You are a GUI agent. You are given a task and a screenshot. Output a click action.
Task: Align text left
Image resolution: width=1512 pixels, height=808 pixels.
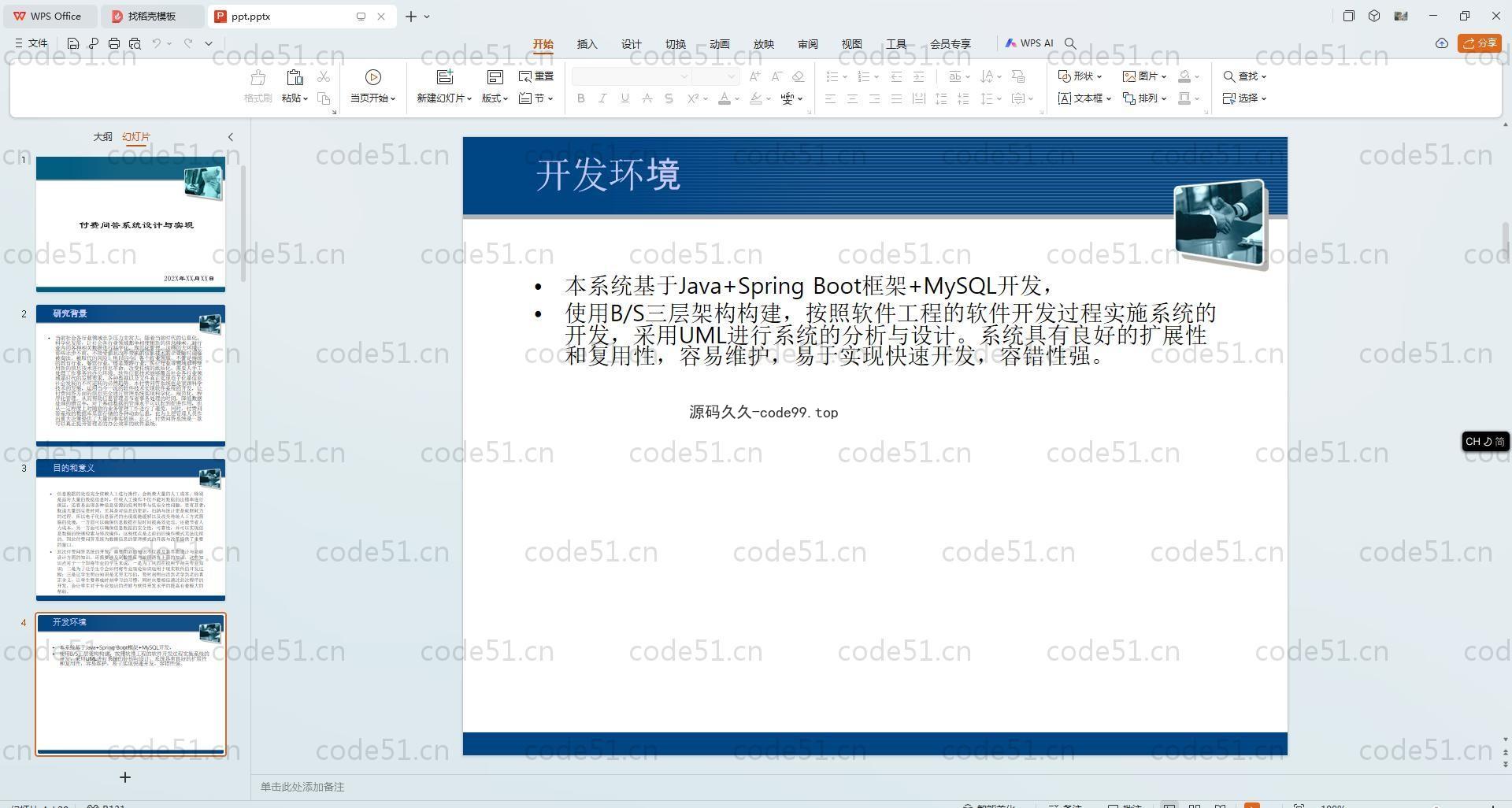830,98
